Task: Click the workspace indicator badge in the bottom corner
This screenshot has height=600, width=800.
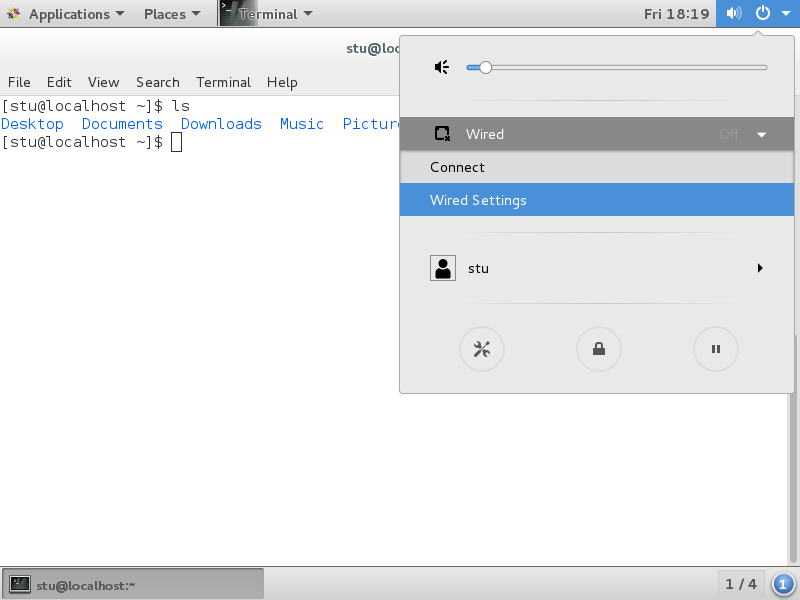Action: pos(785,583)
